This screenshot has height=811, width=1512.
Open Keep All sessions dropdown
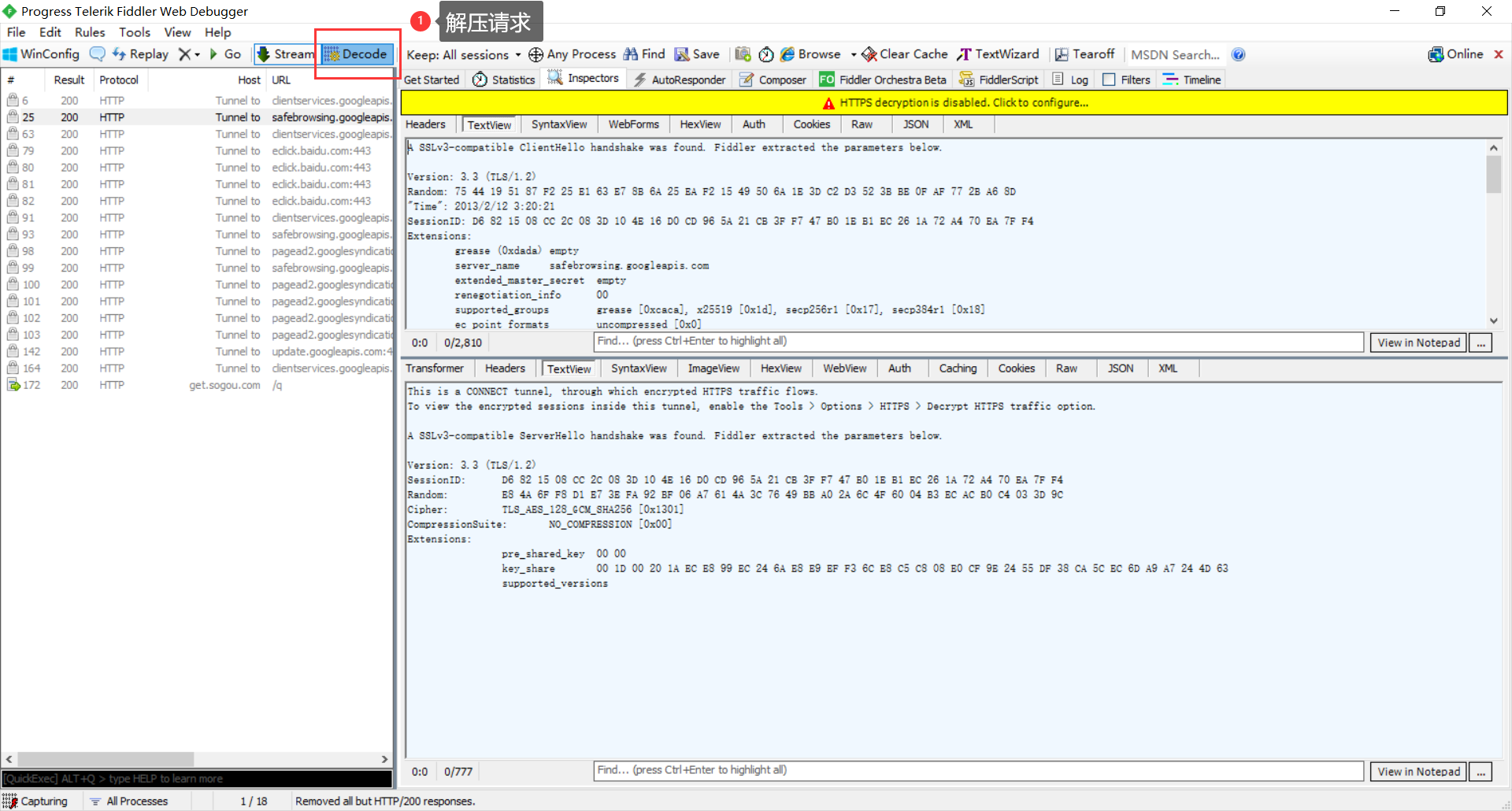pyautogui.click(x=463, y=54)
